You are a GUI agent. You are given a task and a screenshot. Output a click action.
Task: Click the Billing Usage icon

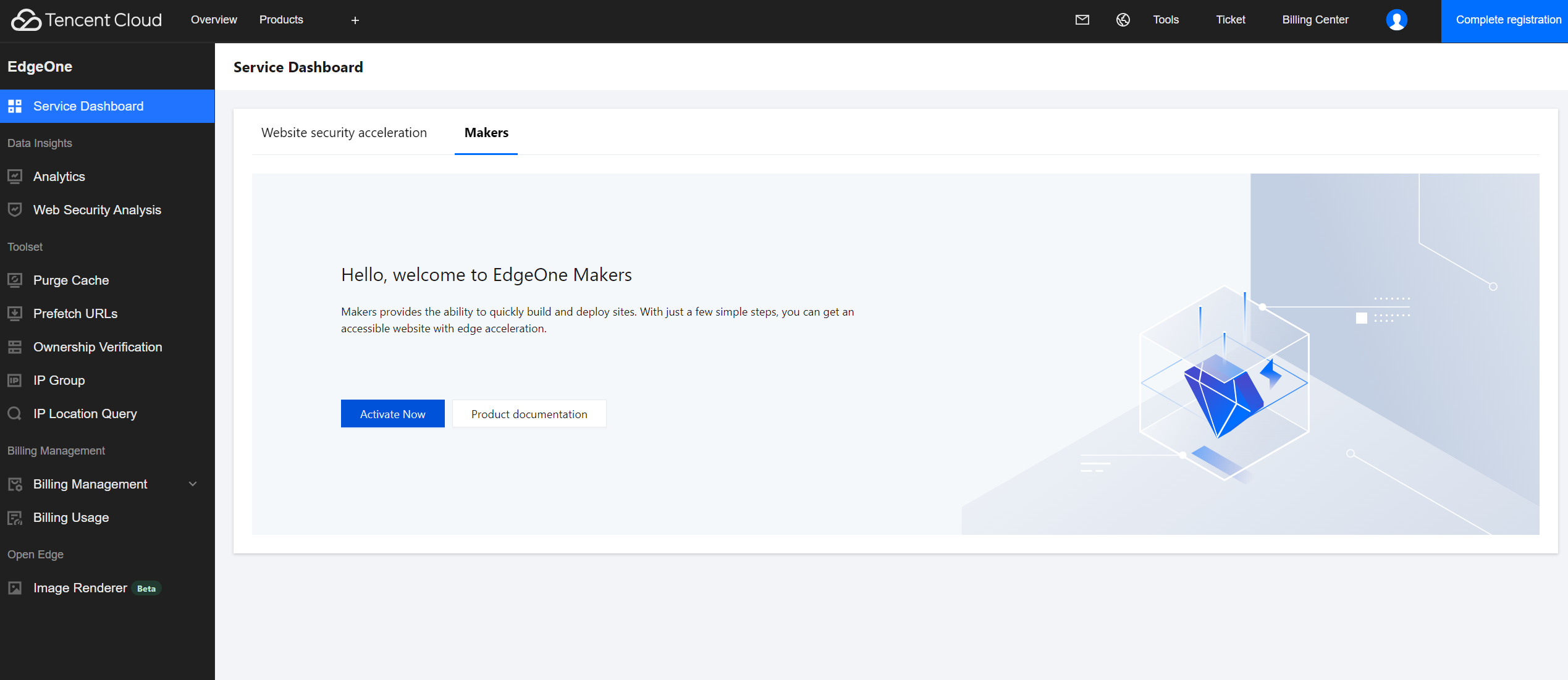pyautogui.click(x=15, y=518)
